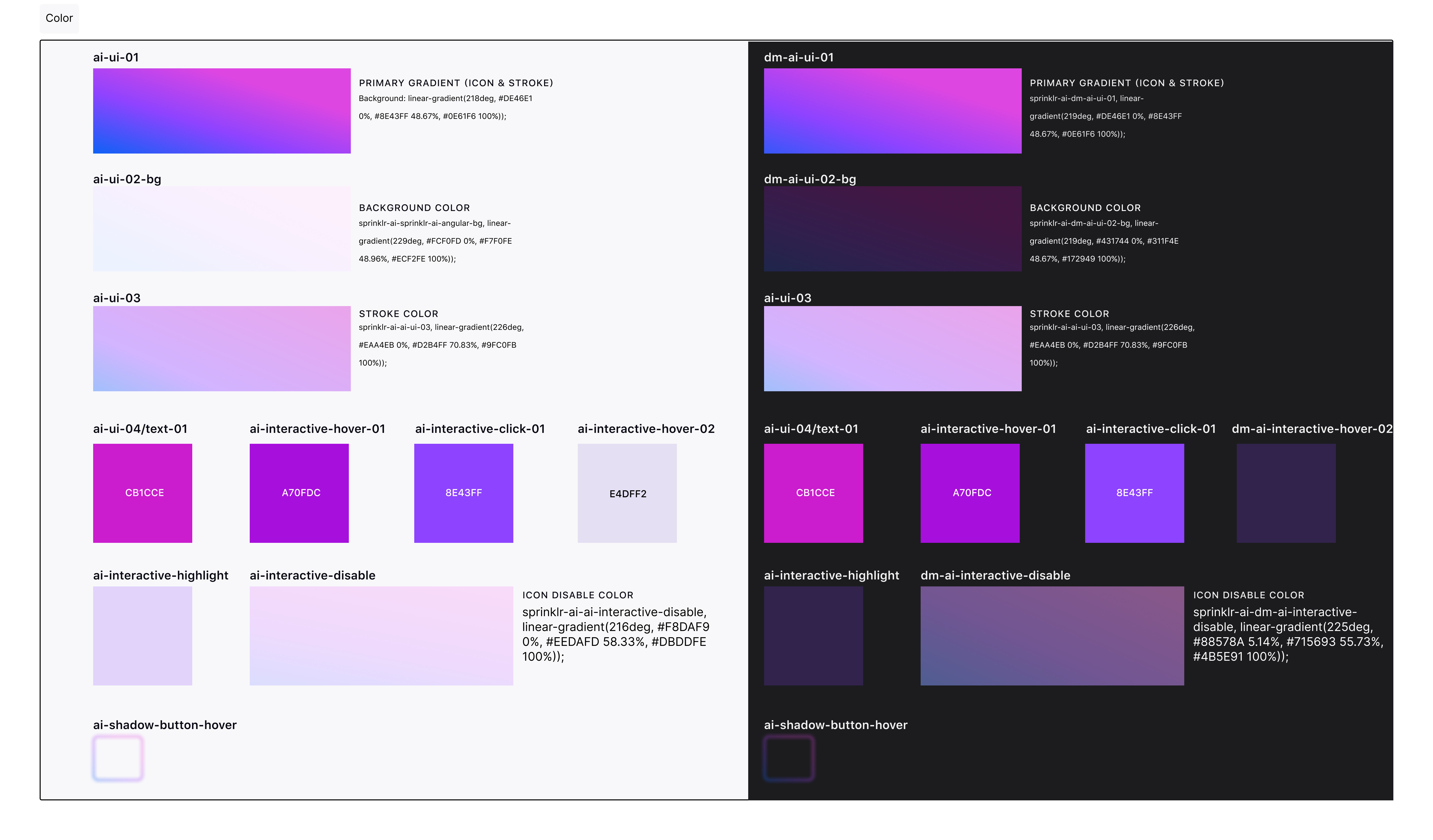
Task: Select the dm-ai-interactive-disable gradient swatch
Action: [x=1052, y=635]
